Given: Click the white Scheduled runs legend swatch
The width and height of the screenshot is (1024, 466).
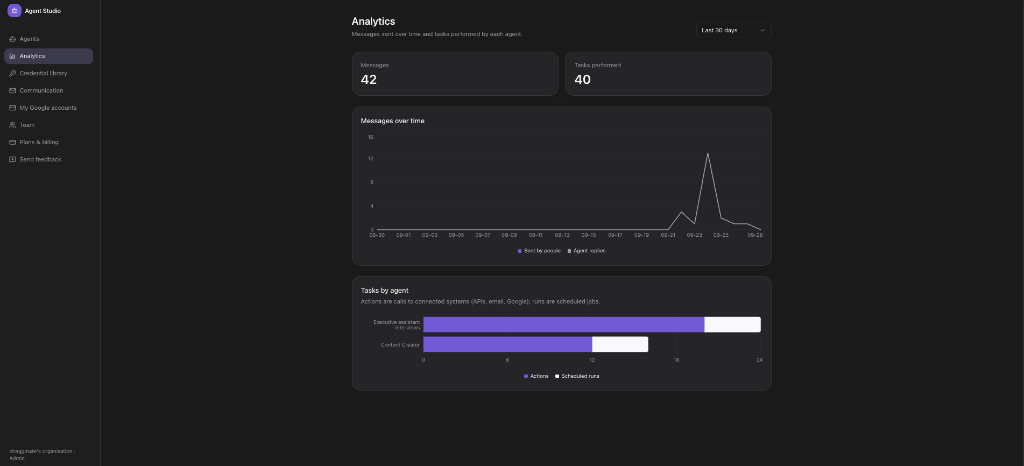Looking at the screenshot, I should pyautogui.click(x=557, y=376).
